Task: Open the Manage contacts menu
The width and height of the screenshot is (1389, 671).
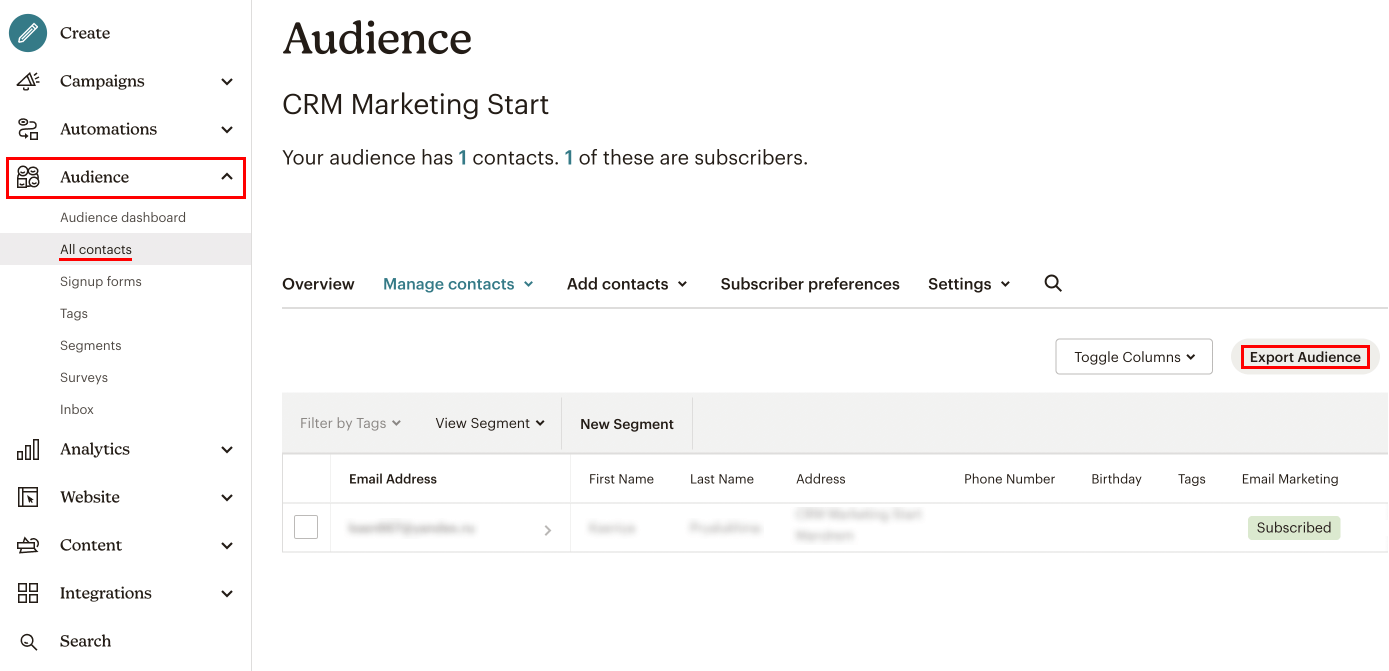Action: 457,283
